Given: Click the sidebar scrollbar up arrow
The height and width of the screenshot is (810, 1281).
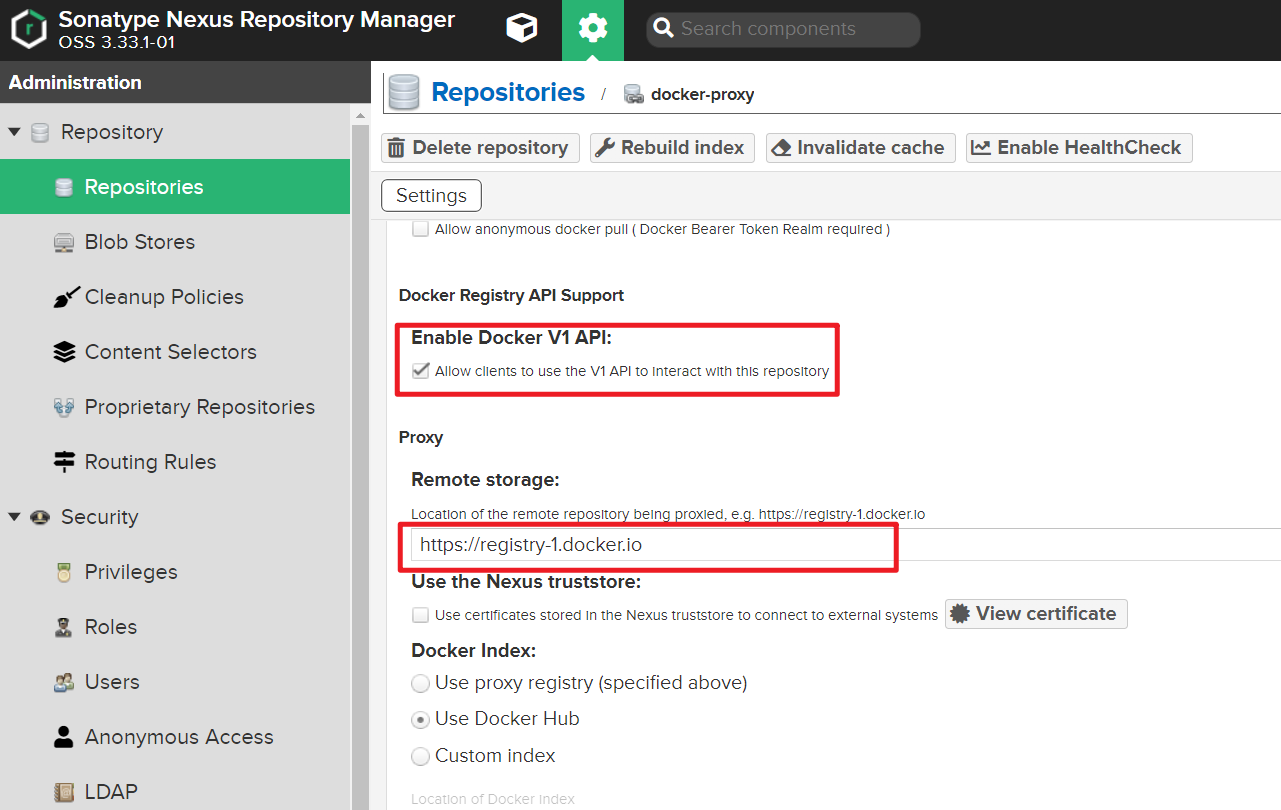Looking at the screenshot, I should click(x=360, y=116).
